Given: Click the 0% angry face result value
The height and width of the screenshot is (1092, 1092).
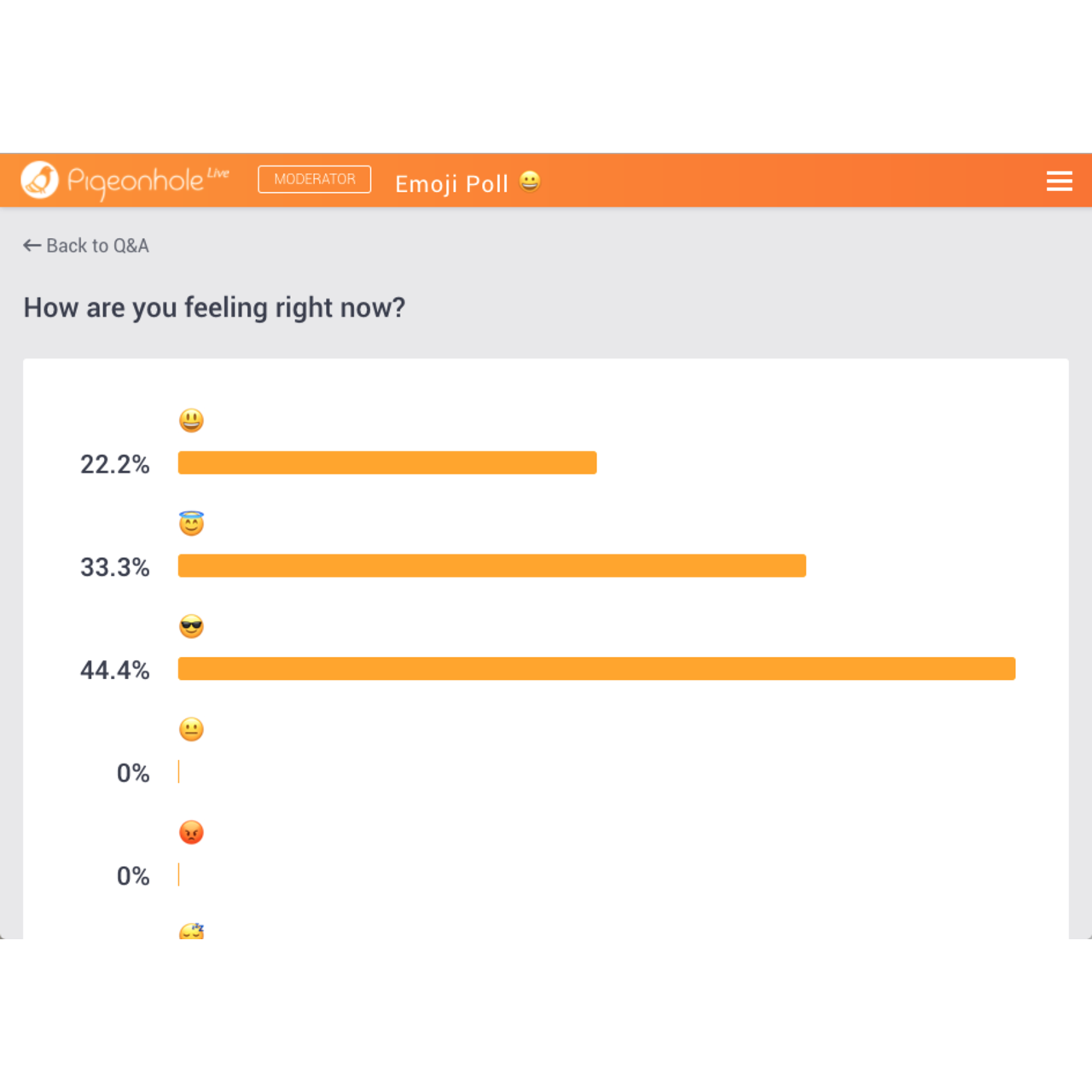Looking at the screenshot, I should (134, 875).
